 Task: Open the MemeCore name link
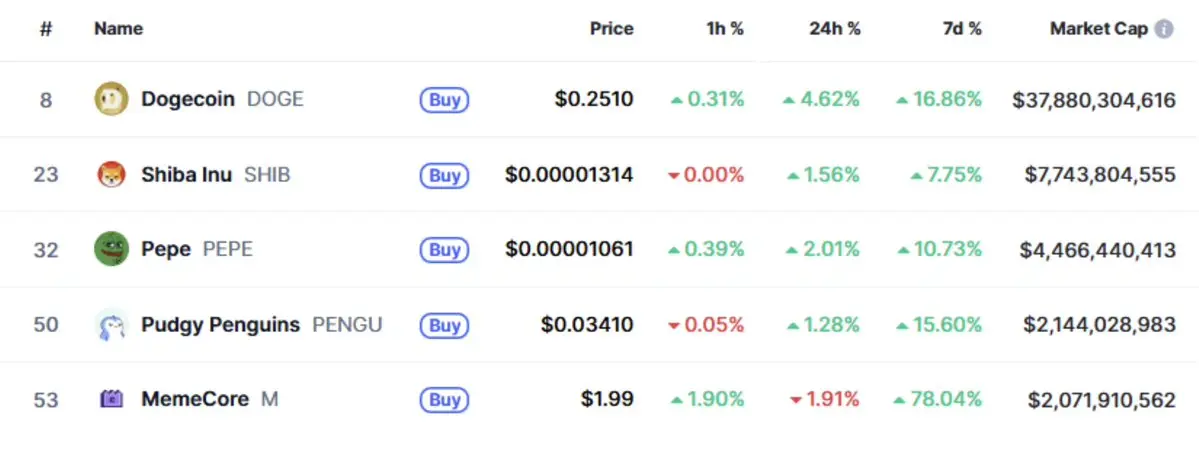click(195, 399)
